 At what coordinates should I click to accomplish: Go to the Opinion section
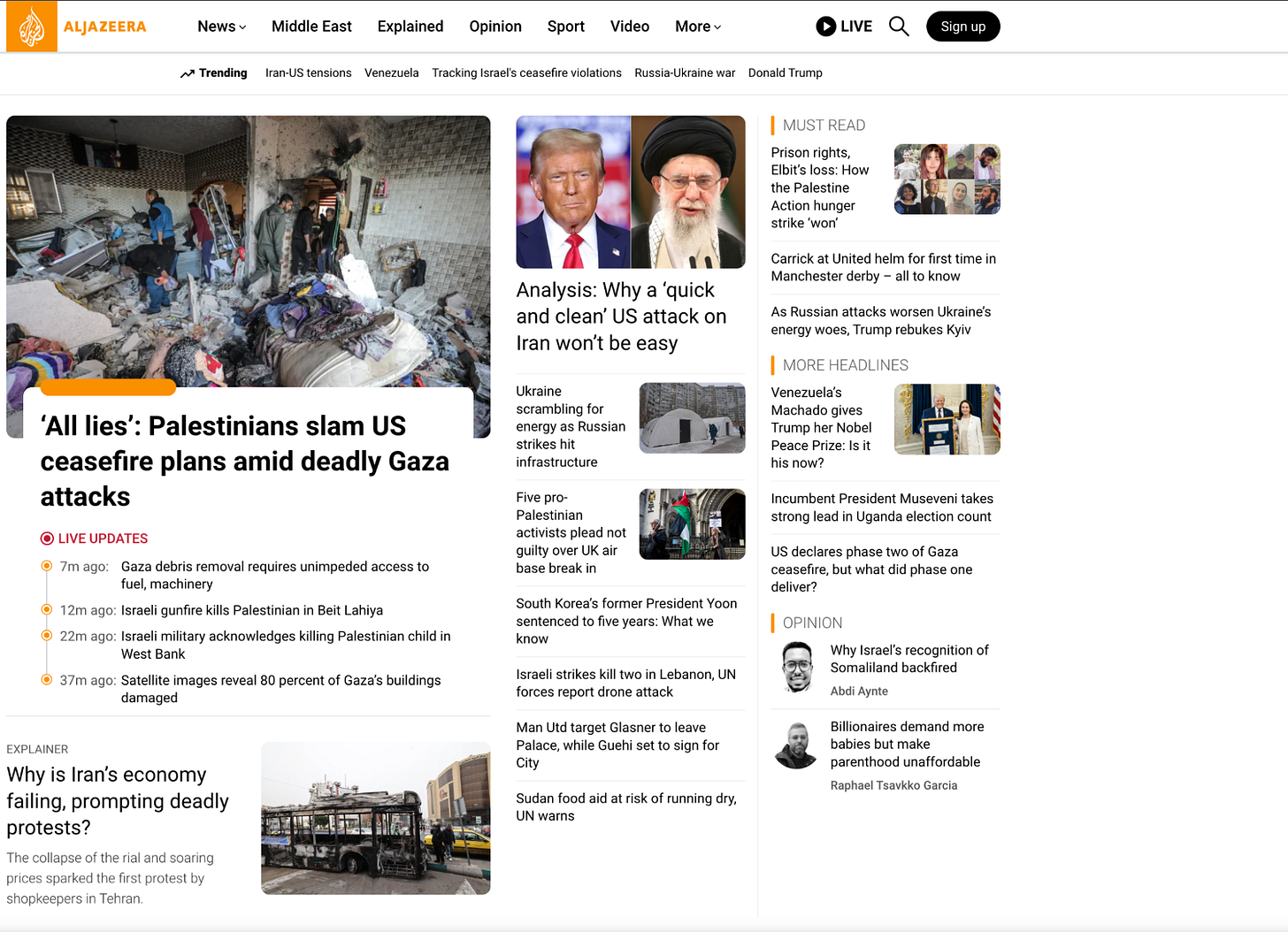[x=495, y=27]
